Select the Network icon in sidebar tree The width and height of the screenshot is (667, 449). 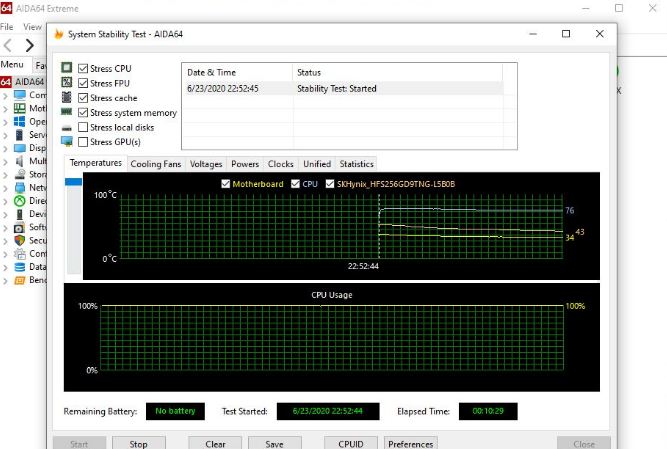(x=20, y=188)
